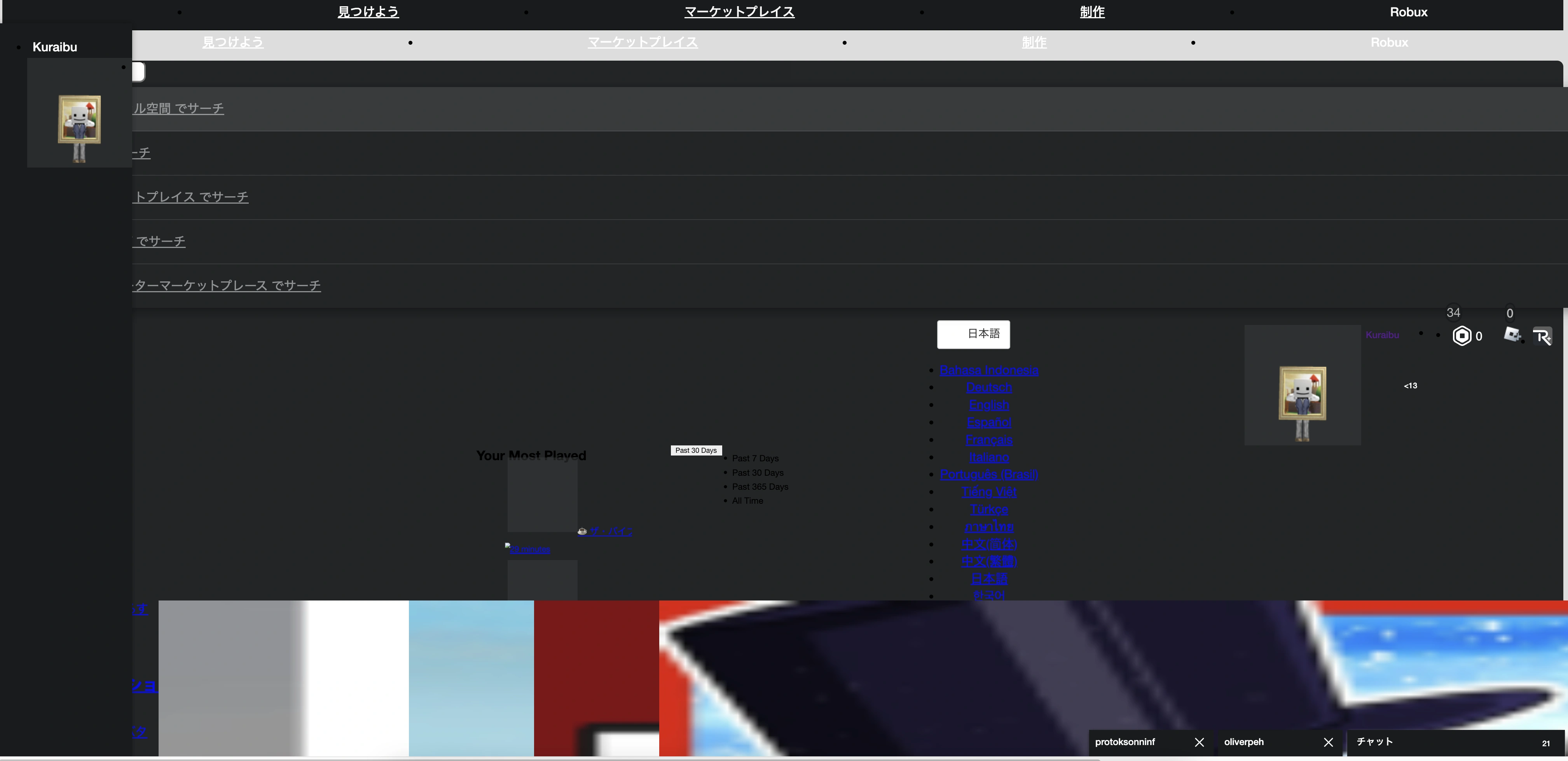Click the coffee cup icon game link

[x=582, y=531]
